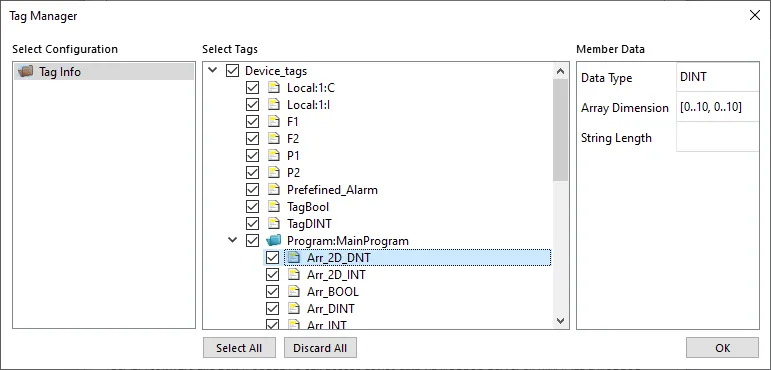Click the tag list scroll up arrow
The width and height of the screenshot is (771, 370).
pos(560,71)
